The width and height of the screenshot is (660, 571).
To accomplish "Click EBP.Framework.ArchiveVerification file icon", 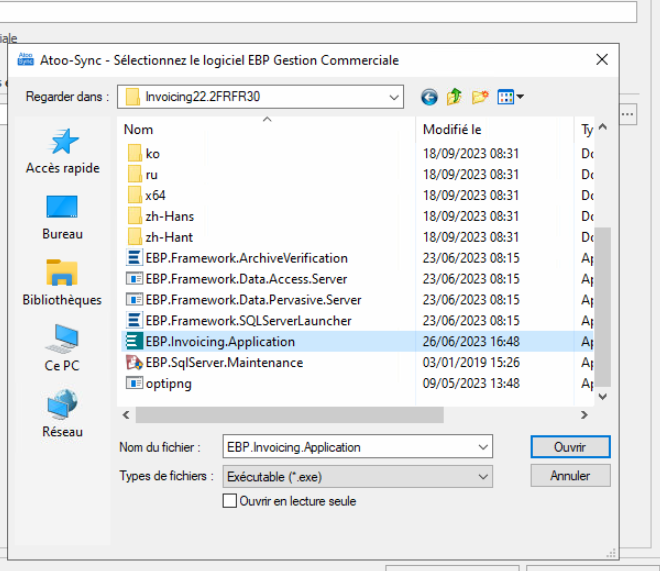I will point(134,258).
